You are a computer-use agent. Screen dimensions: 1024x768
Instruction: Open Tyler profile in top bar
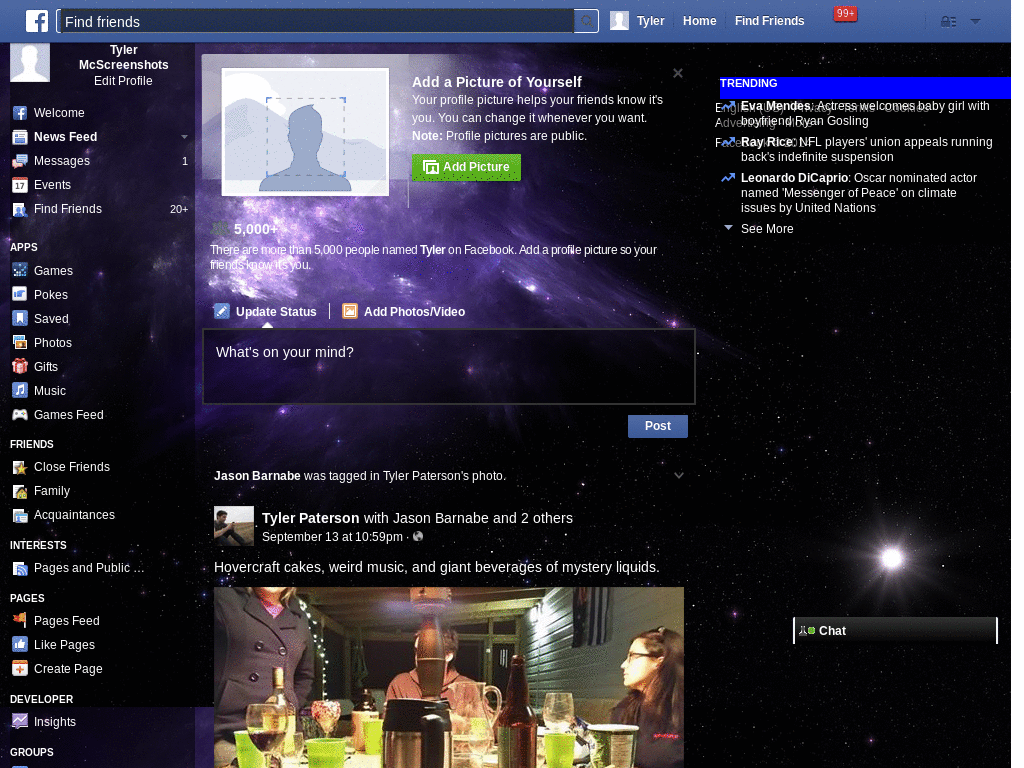click(637, 21)
